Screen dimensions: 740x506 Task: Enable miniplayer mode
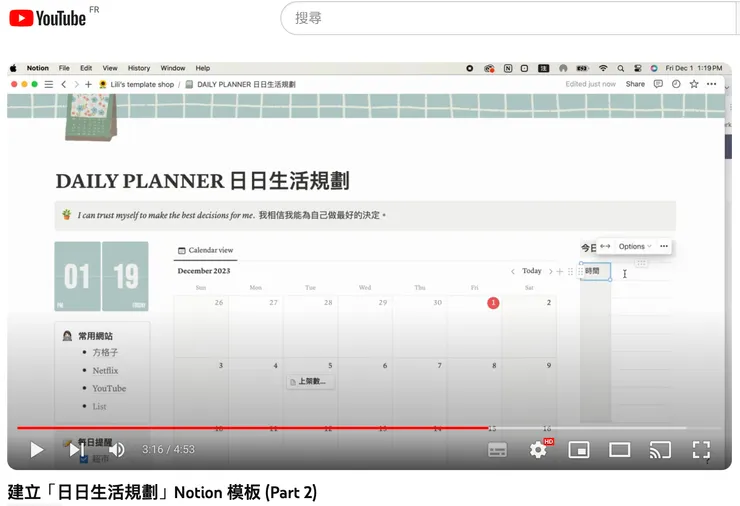pos(579,450)
